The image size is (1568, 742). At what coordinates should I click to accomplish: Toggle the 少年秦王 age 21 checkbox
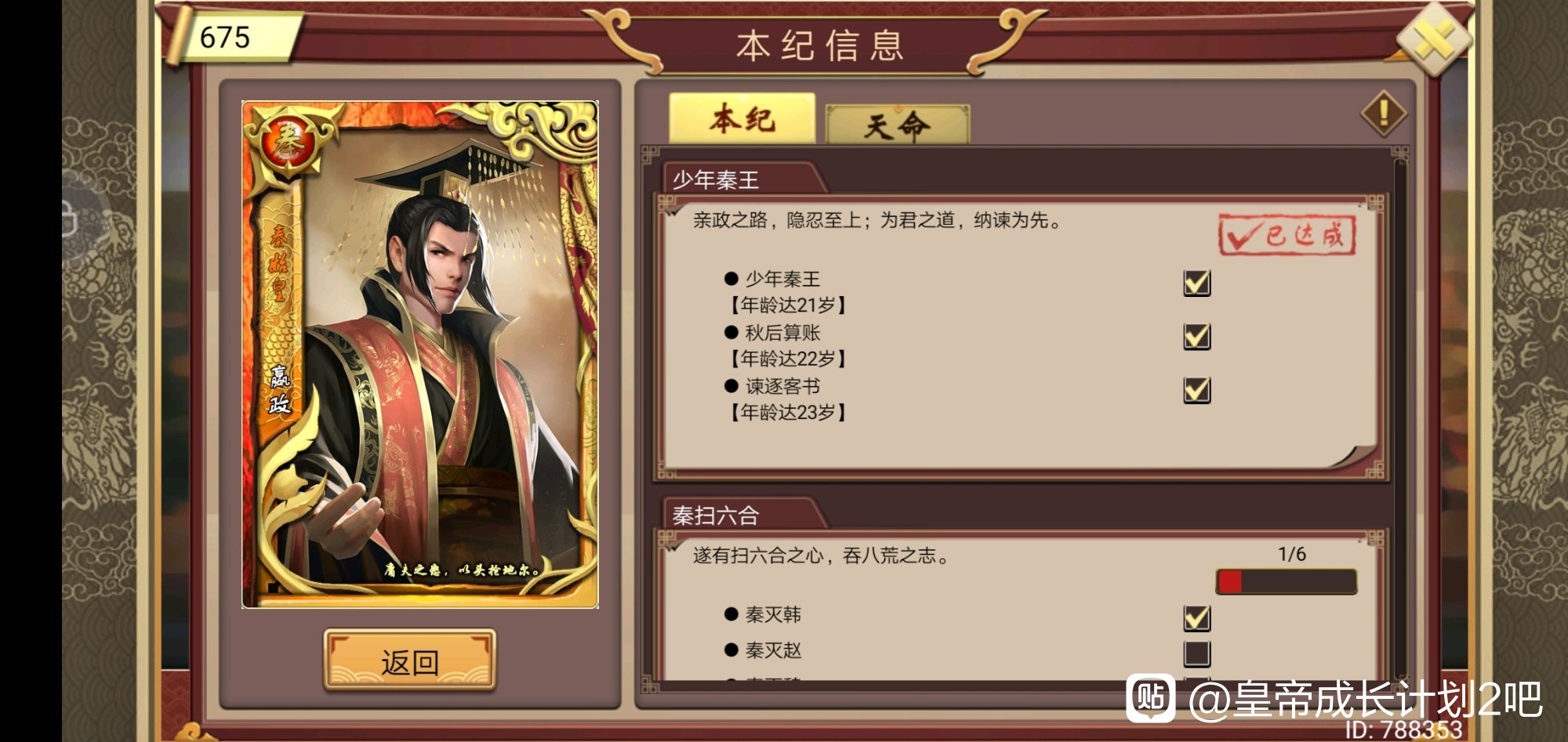click(x=1196, y=283)
